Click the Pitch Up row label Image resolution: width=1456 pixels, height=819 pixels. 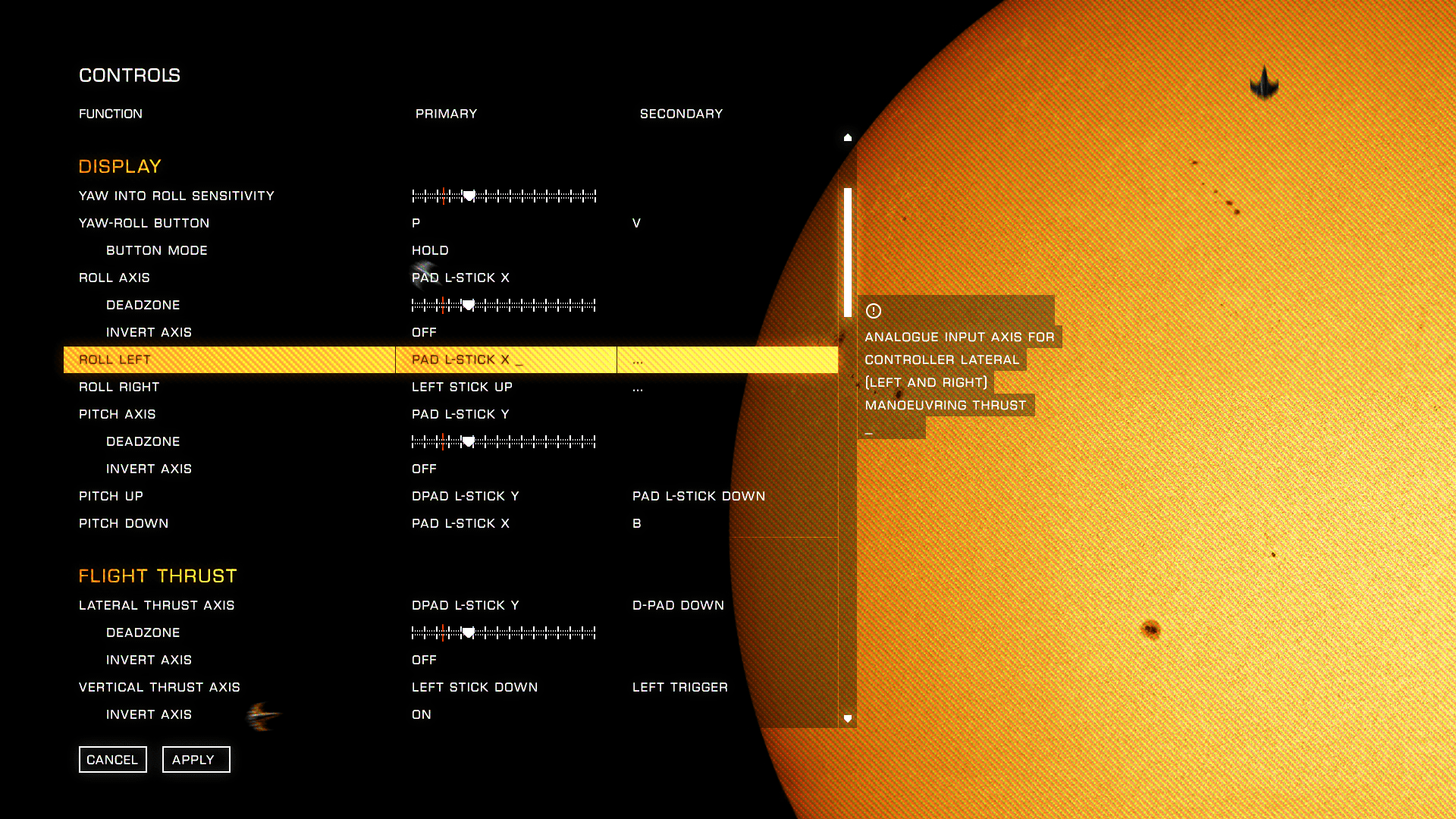click(111, 496)
